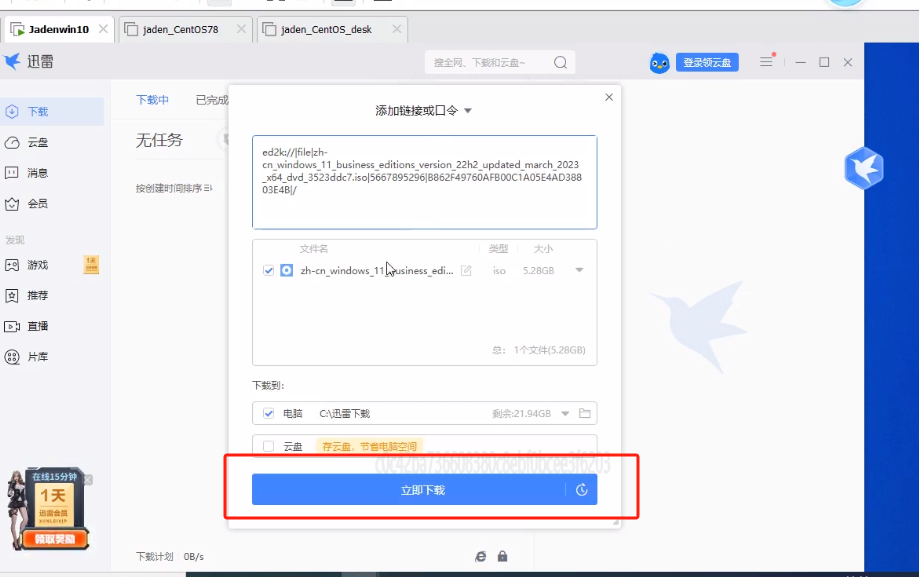
Task: Click the 类型 column header
Action: [x=498, y=249]
